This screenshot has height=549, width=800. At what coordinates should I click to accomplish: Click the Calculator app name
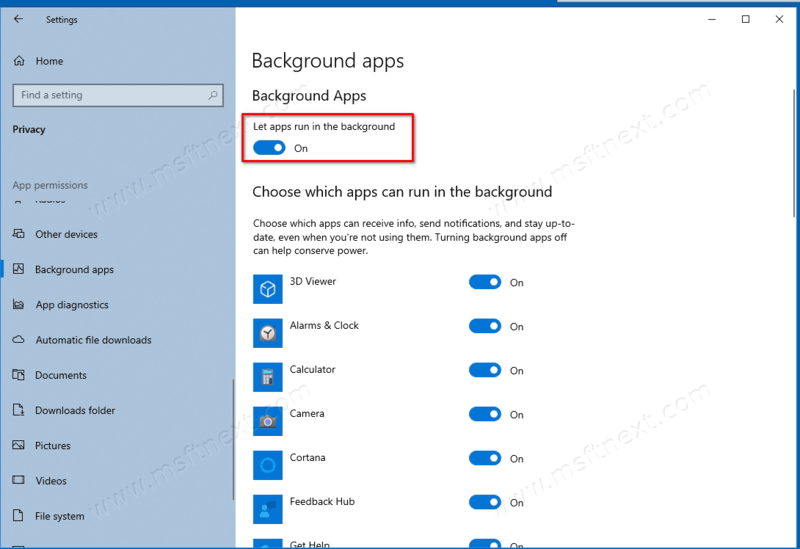[312, 369]
